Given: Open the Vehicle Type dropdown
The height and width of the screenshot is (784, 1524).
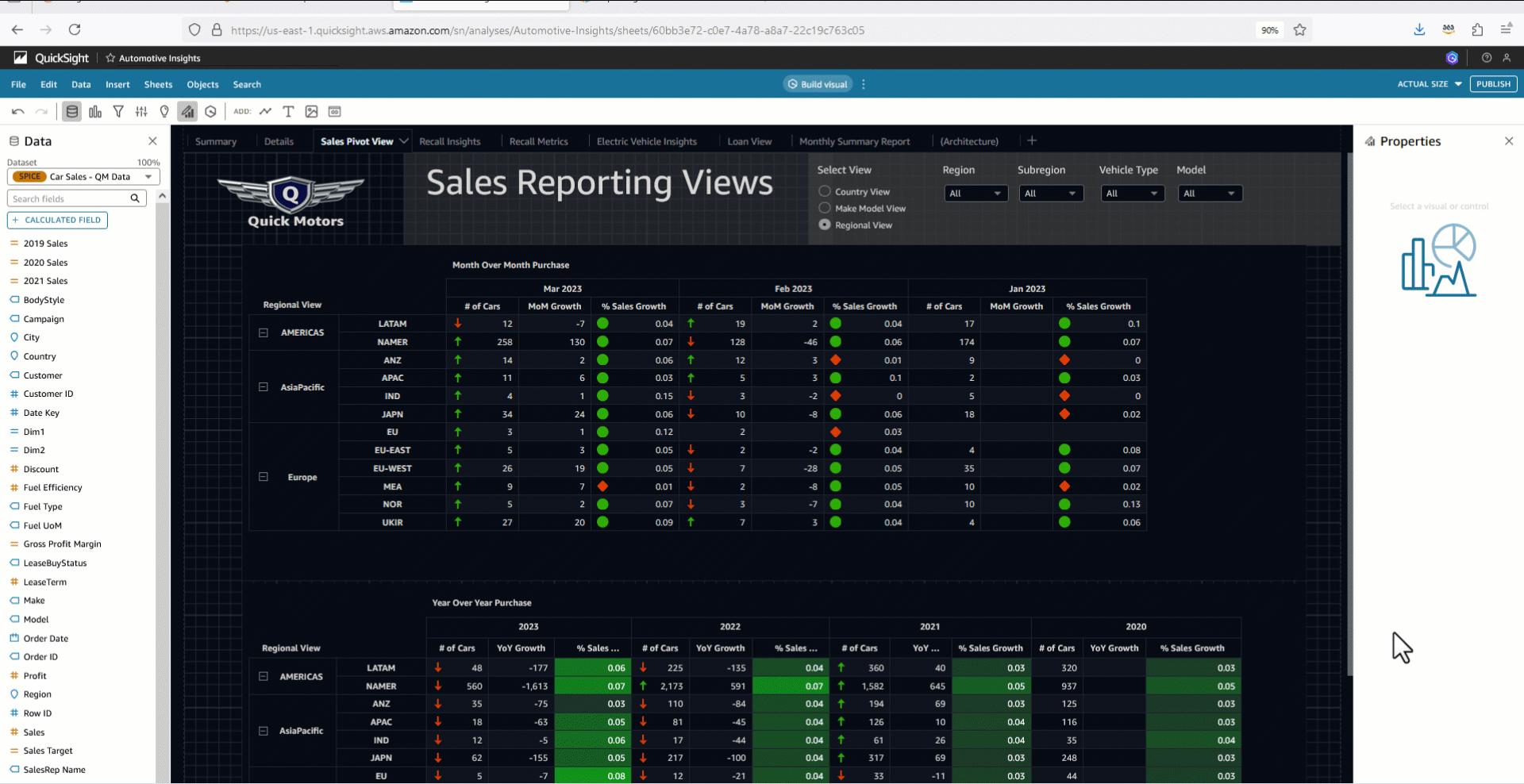Looking at the screenshot, I should [1132, 194].
